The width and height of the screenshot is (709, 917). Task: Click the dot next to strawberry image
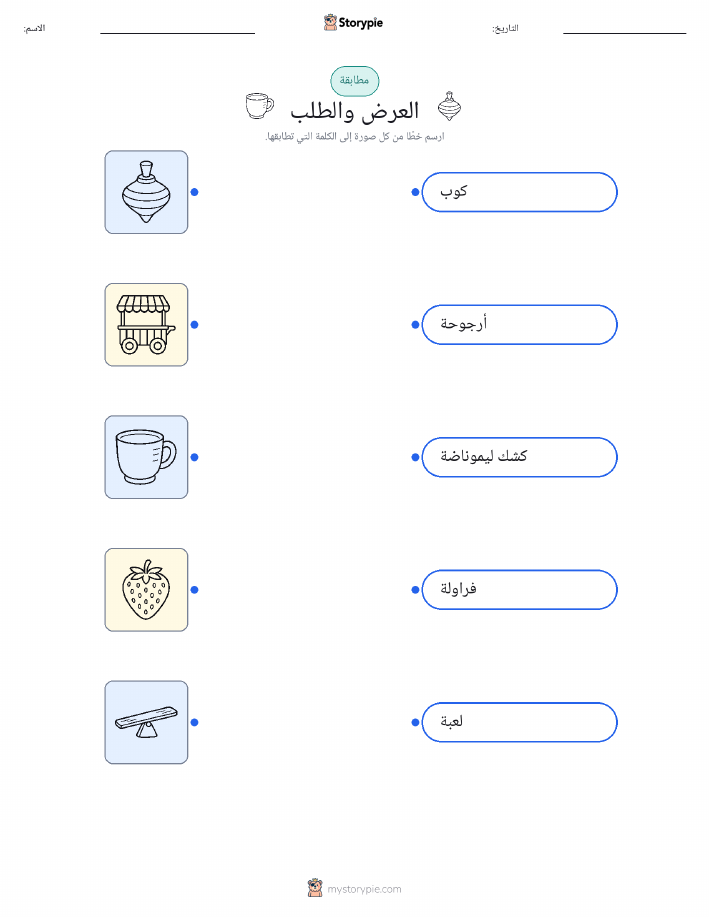pos(195,590)
